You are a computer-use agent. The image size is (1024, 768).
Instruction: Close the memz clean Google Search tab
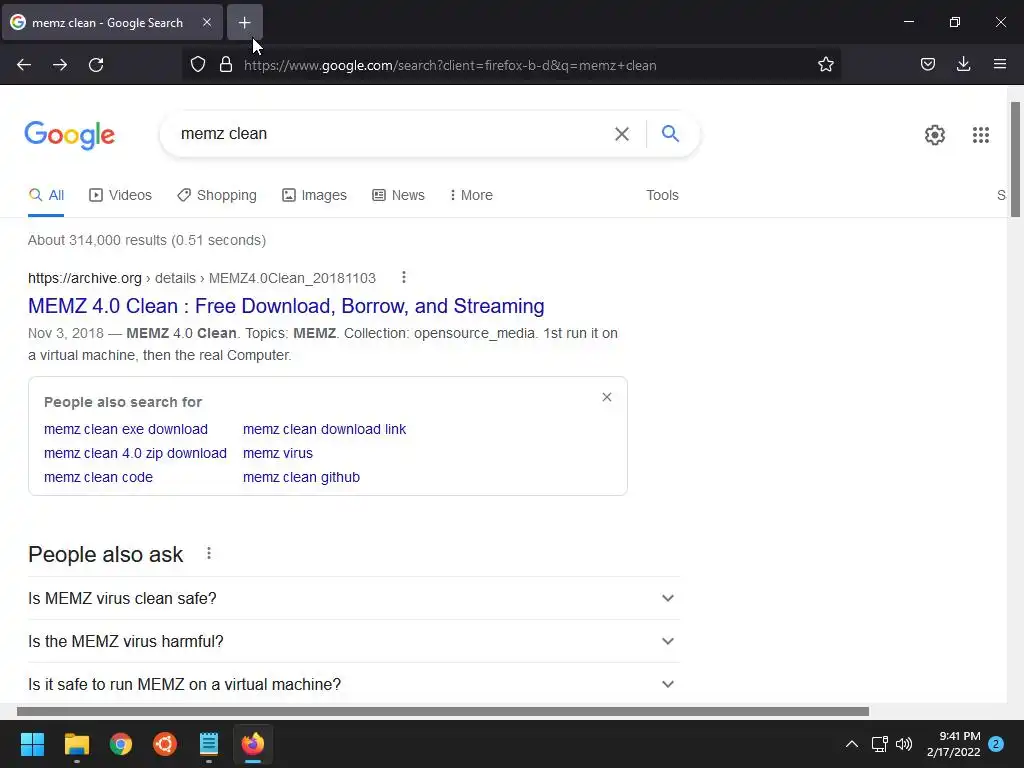[206, 22]
